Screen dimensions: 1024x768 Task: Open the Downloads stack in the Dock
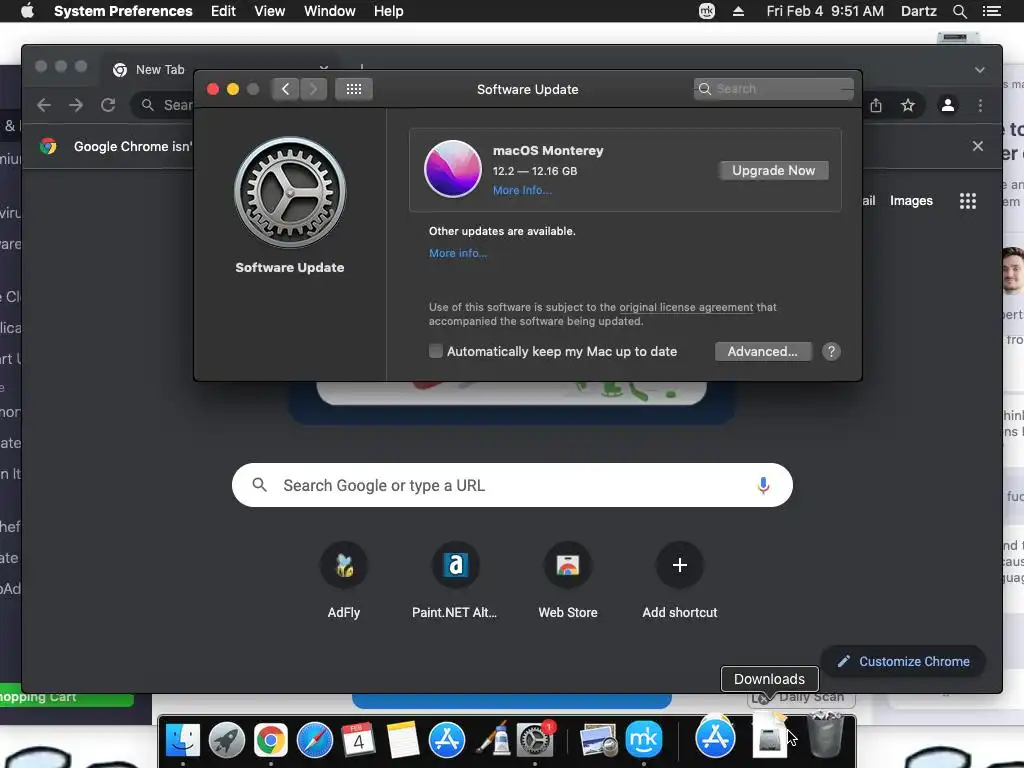point(770,738)
